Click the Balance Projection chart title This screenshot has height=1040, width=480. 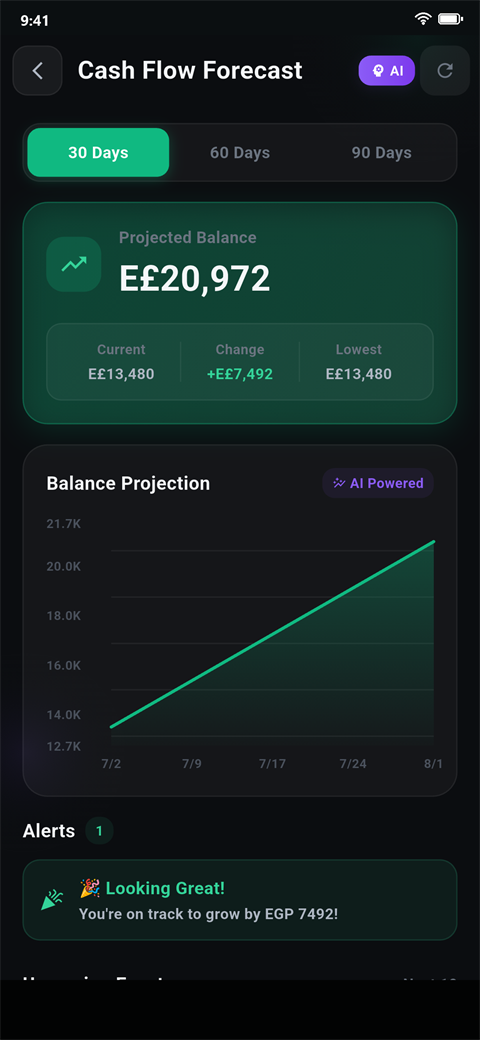[x=128, y=484]
